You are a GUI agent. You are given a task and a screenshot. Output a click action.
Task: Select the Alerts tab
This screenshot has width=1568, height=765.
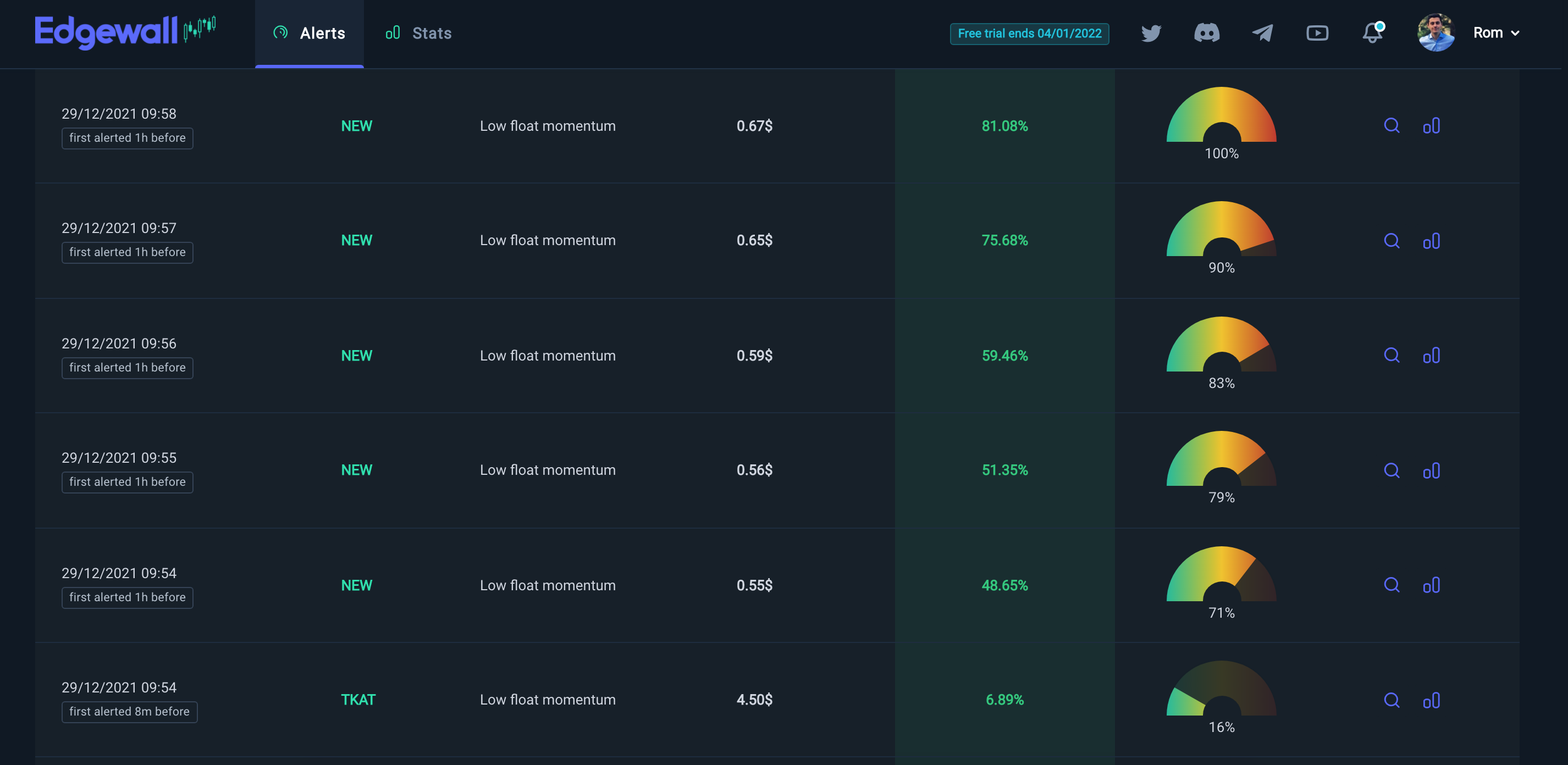click(309, 34)
